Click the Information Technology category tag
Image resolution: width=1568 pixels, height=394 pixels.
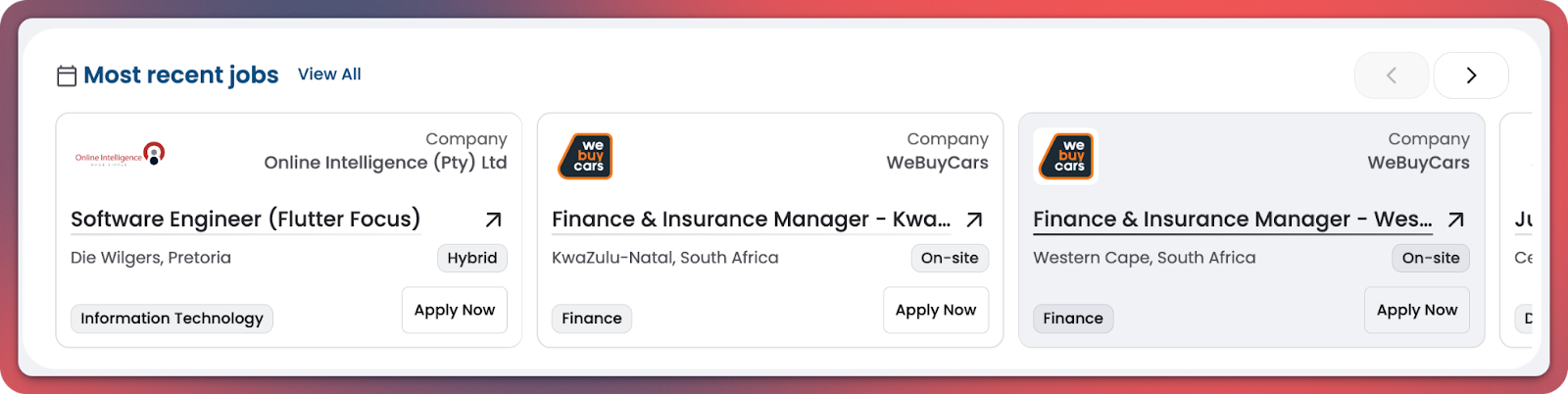171,319
